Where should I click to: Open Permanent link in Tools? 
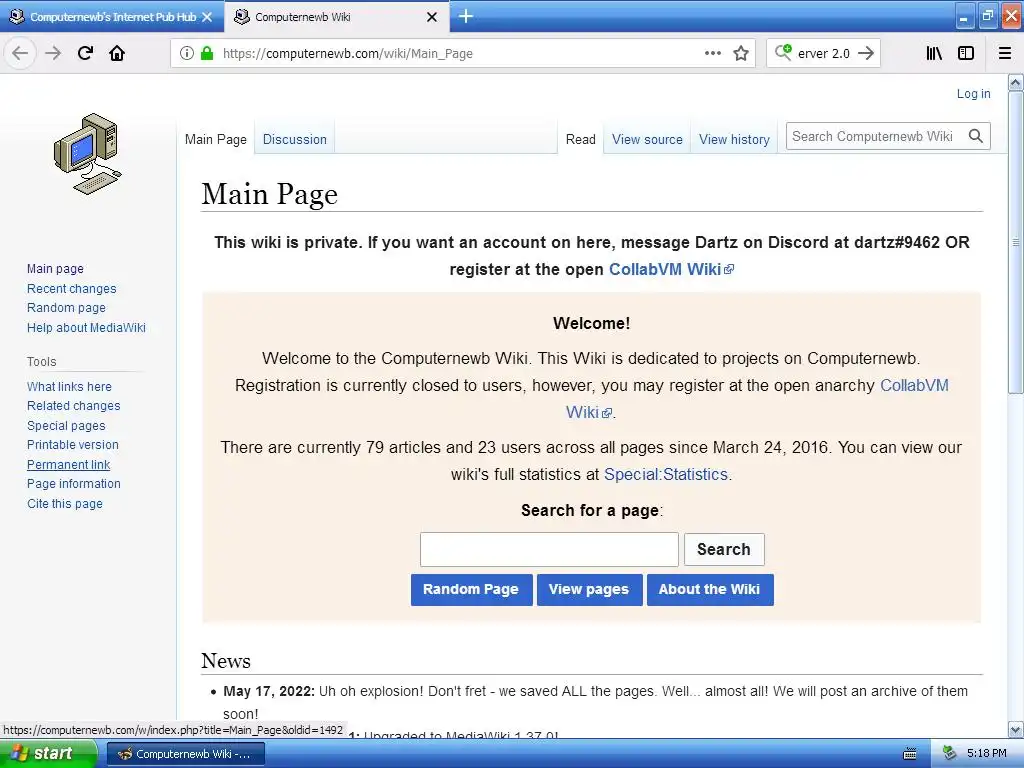pyautogui.click(x=69, y=464)
